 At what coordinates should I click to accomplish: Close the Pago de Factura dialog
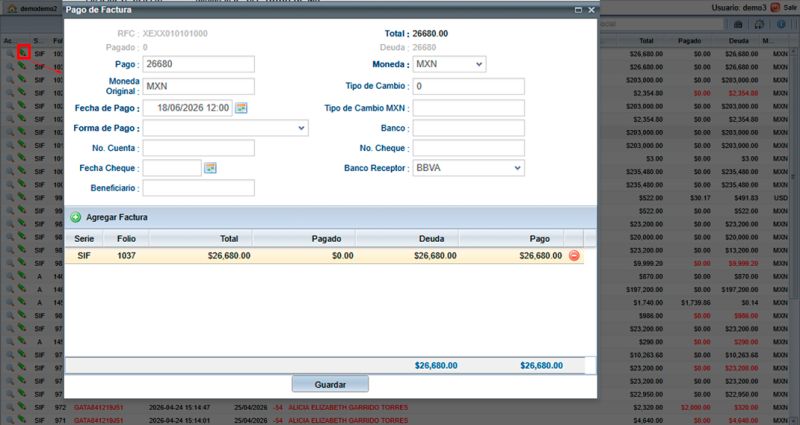coord(591,10)
